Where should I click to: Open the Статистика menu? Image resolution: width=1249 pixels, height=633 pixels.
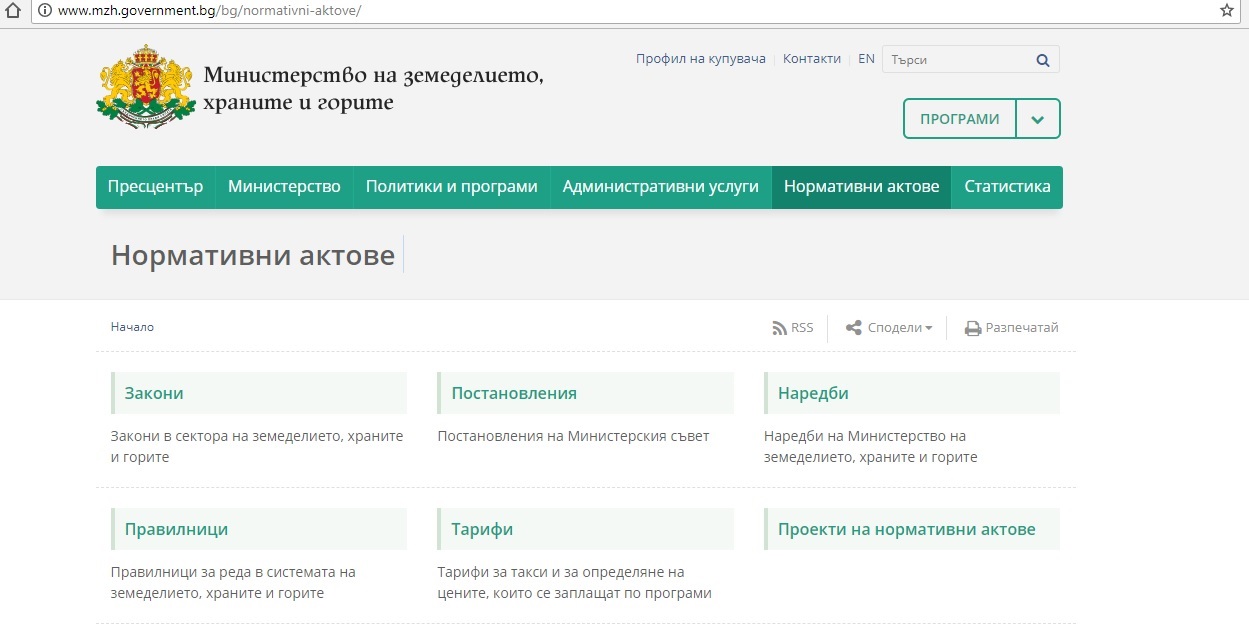pyautogui.click(x=1007, y=187)
